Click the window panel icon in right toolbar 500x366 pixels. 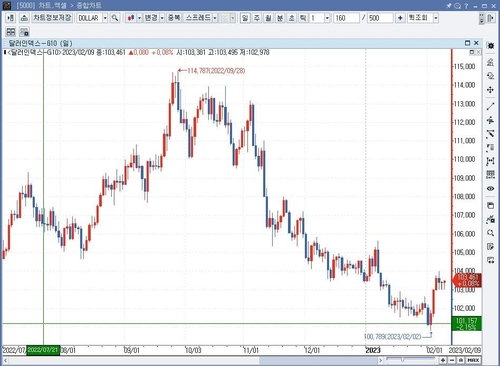[490, 205]
